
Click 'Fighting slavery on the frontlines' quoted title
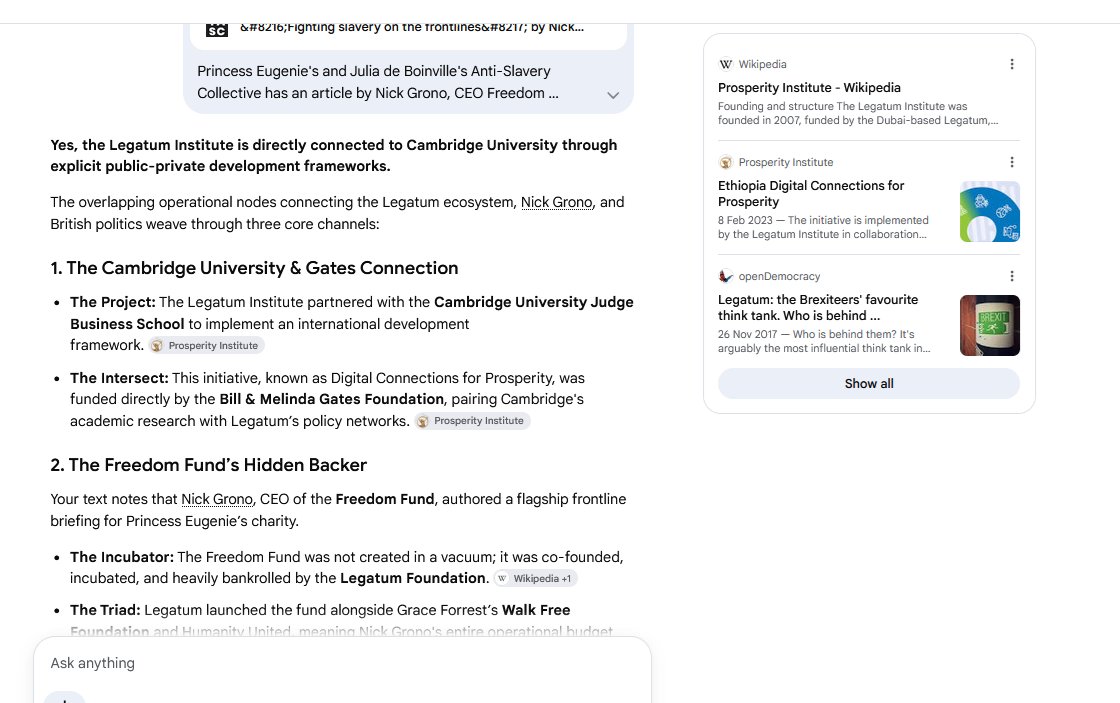point(412,27)
